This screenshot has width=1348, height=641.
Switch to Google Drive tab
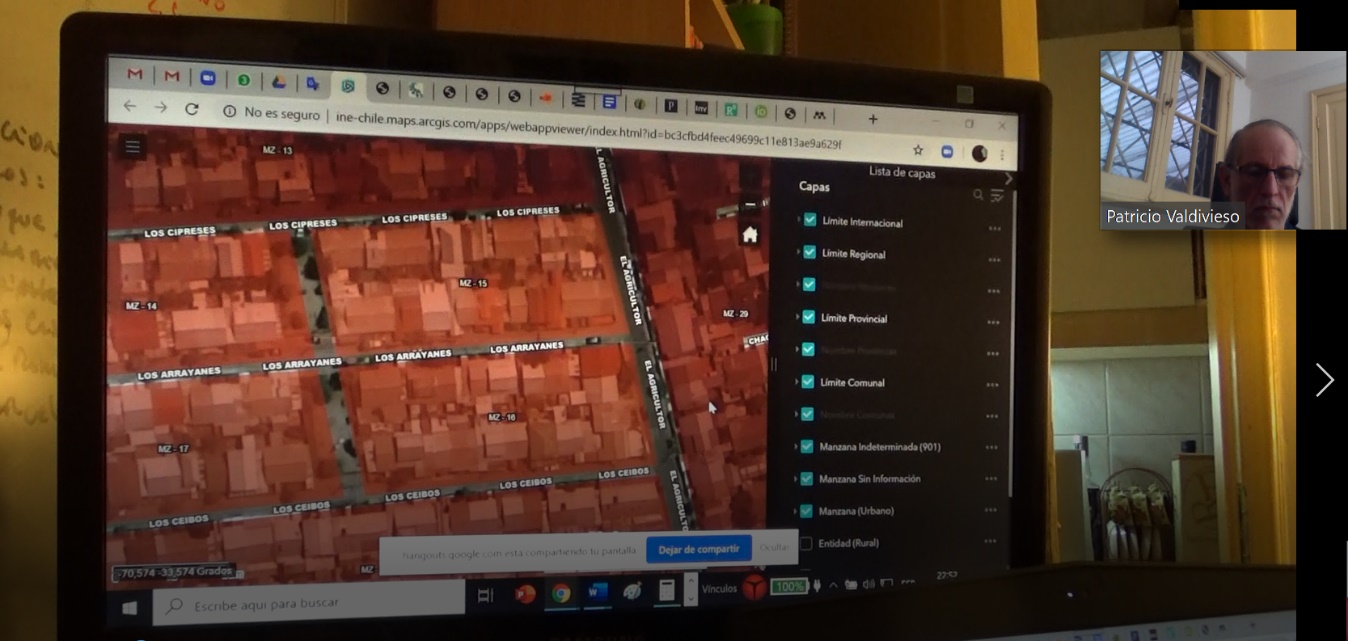click(x=278, y=82)
